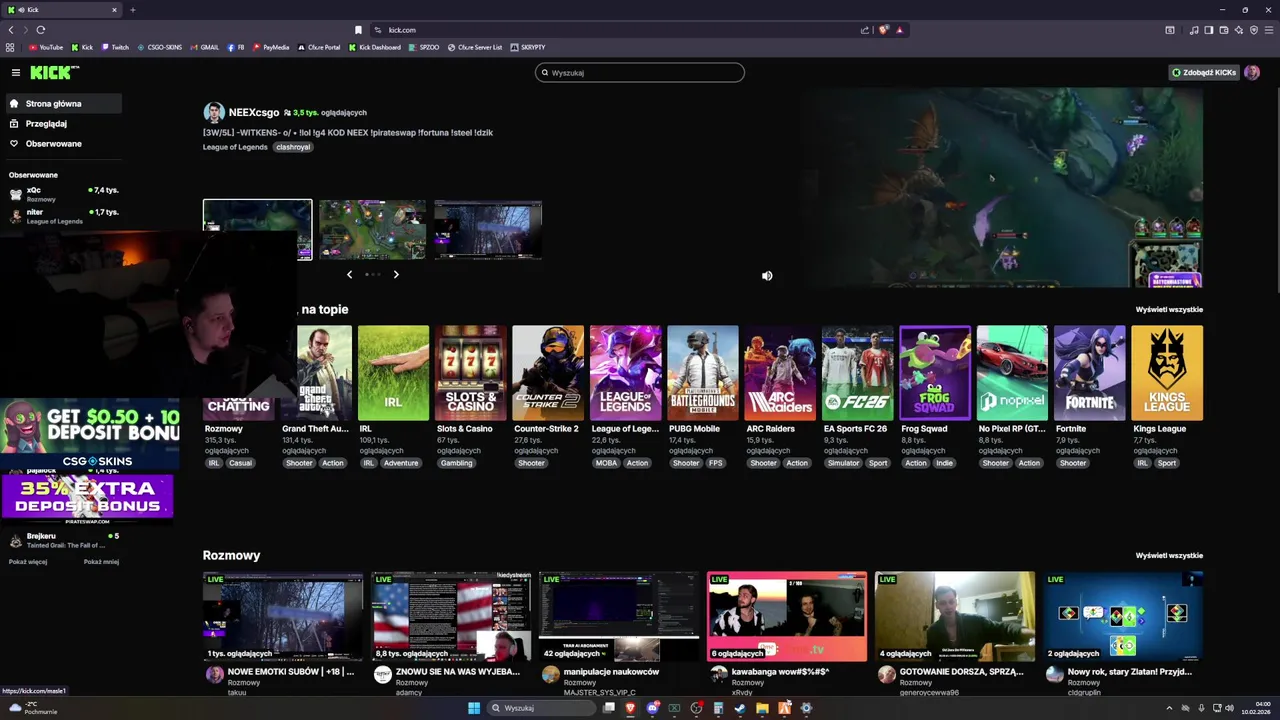
Task: Open the Brave Shields lion icon
Action: pyautogui.click(x=883, y=30)
